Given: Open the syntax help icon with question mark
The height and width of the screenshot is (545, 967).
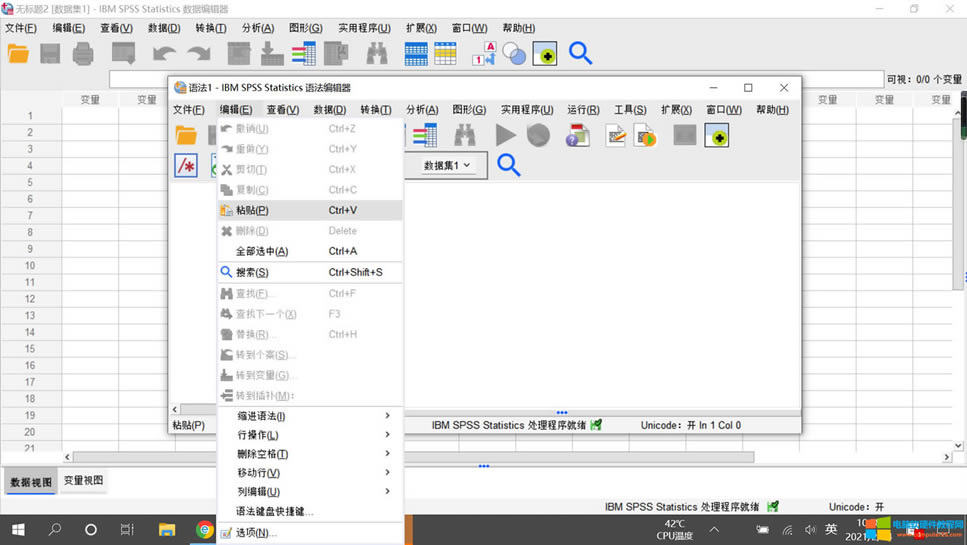Looking at the screenshot, I should 578,135.
